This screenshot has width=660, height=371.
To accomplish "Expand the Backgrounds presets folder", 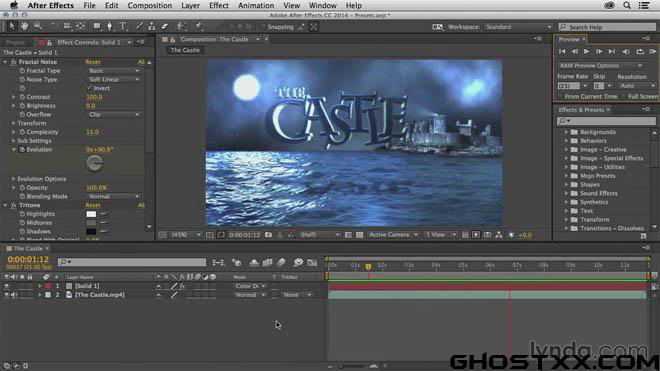I will click(566, 132).
